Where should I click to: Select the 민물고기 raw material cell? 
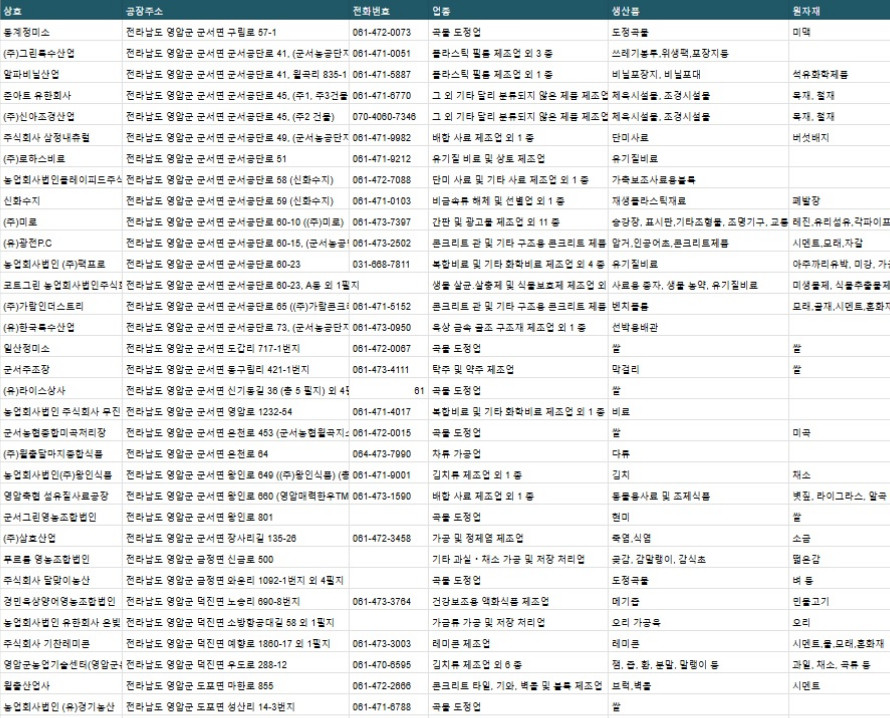(839, 601)
